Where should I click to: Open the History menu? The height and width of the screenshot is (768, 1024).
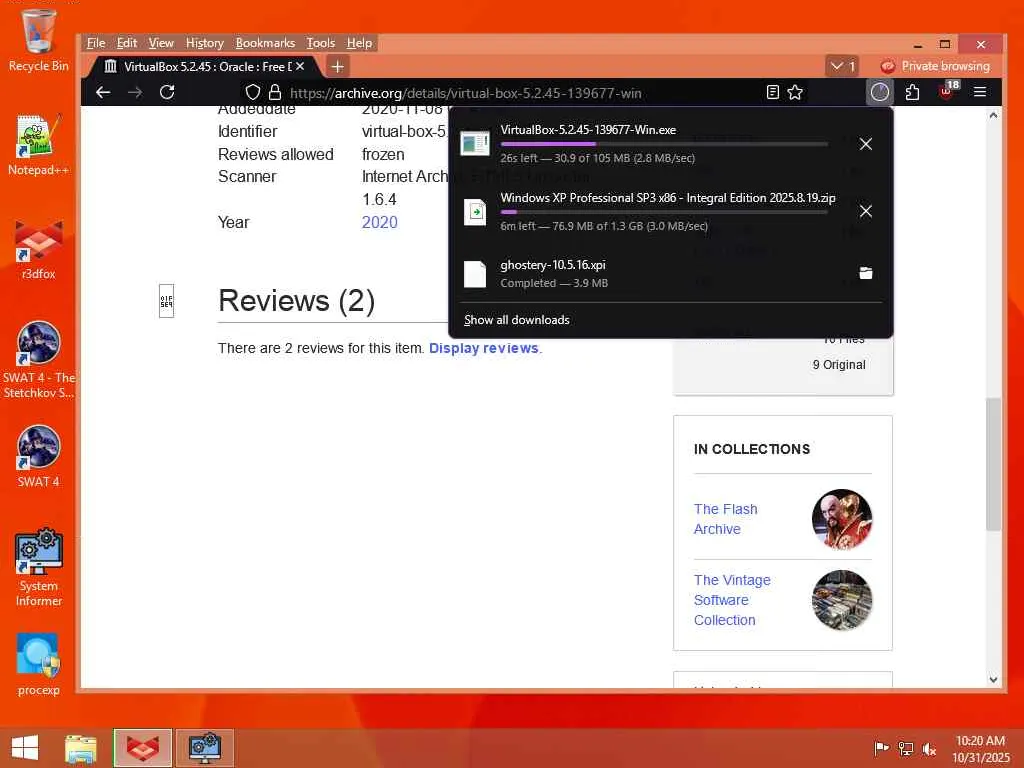point(204,42)
